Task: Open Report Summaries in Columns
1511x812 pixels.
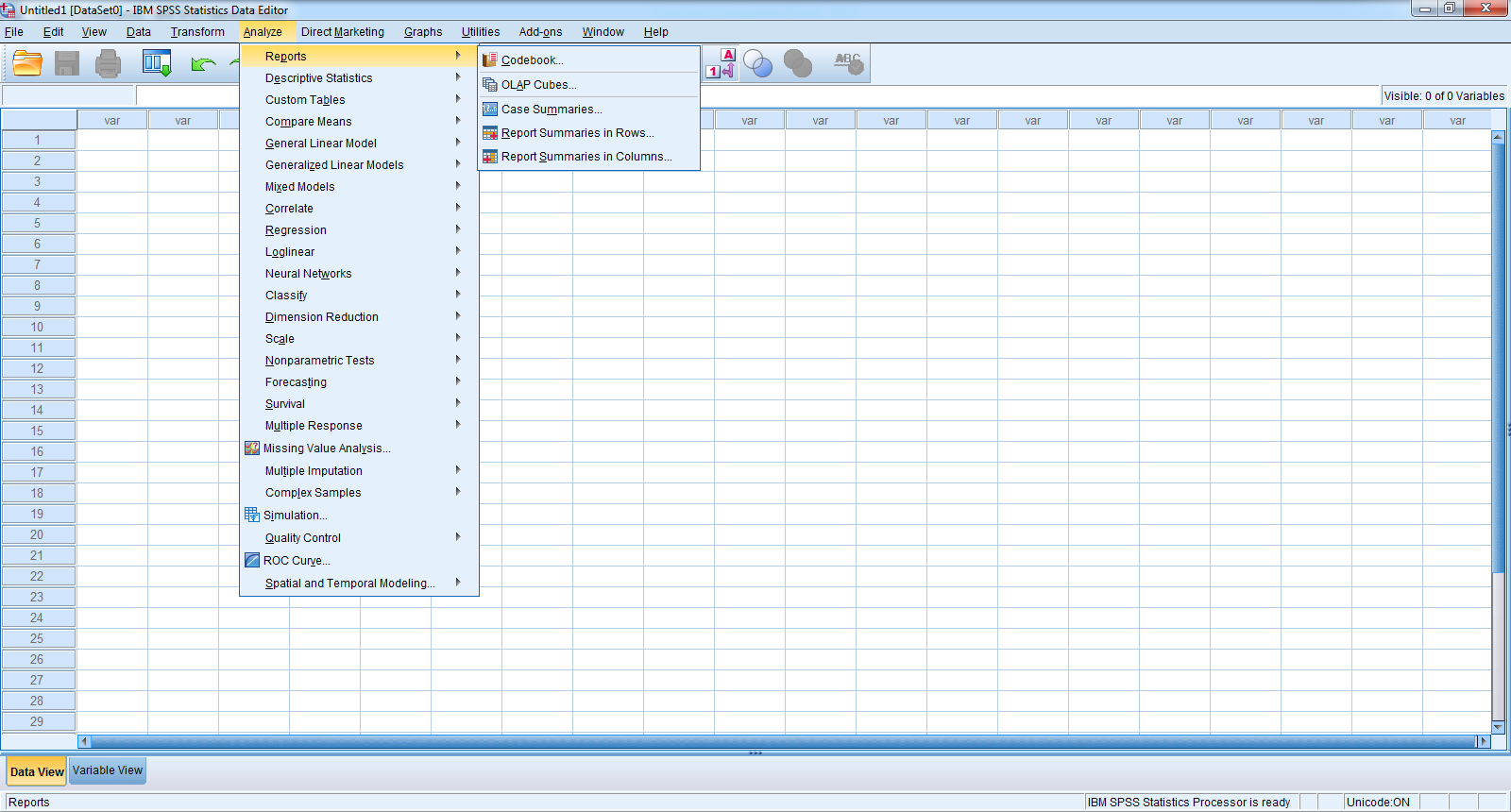Action: [589, 157]
